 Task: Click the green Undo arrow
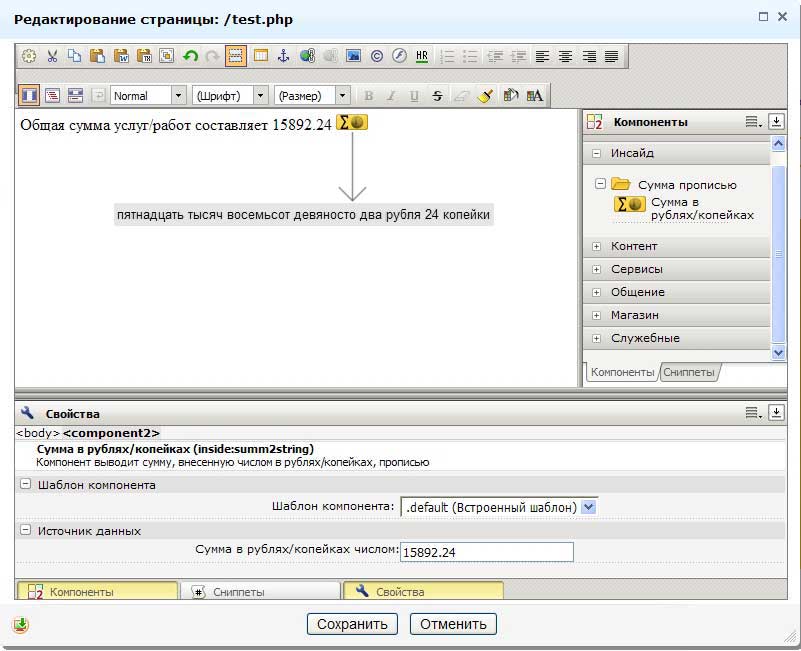click(x=190, y=56)
